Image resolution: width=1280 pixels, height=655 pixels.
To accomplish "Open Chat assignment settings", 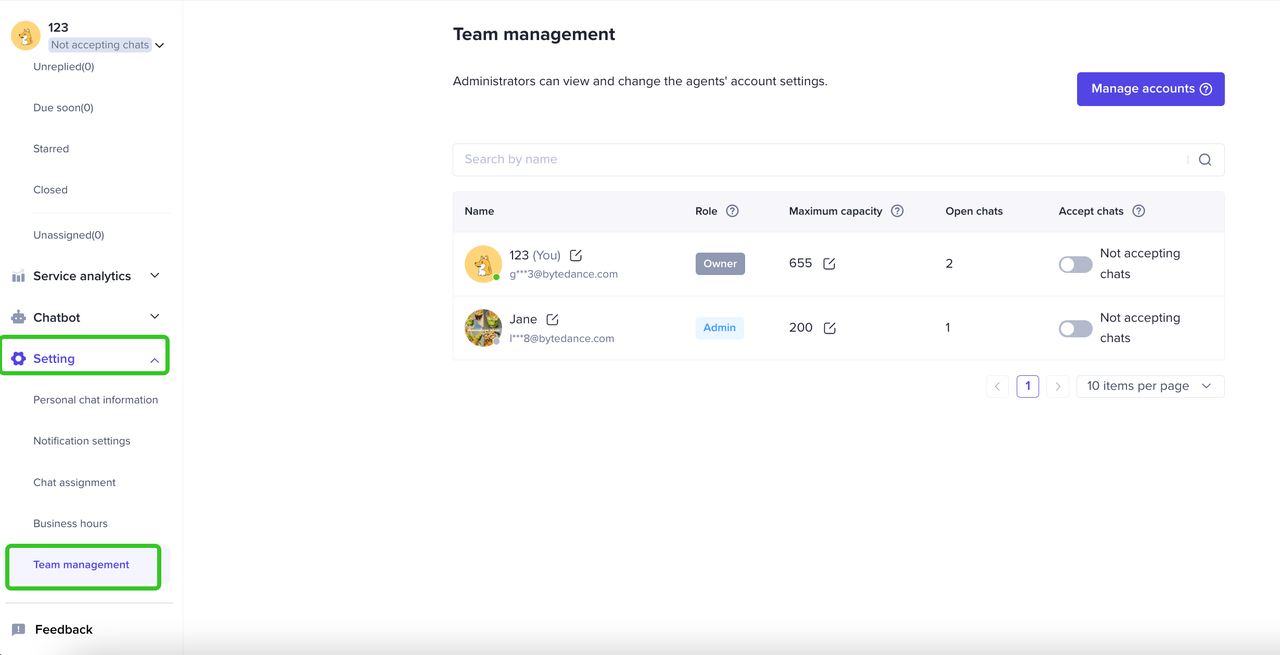I will [x=74, y=482].
